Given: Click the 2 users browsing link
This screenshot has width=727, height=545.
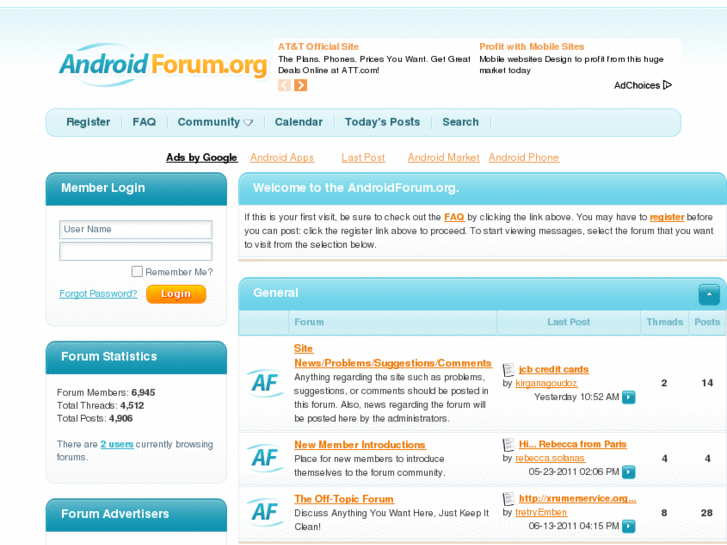Looking at the screenshot, I should click(117, 444).
